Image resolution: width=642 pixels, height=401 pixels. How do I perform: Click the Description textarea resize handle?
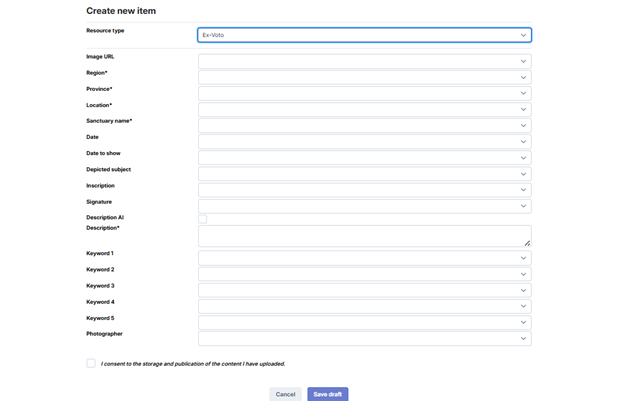click(527, 242)
